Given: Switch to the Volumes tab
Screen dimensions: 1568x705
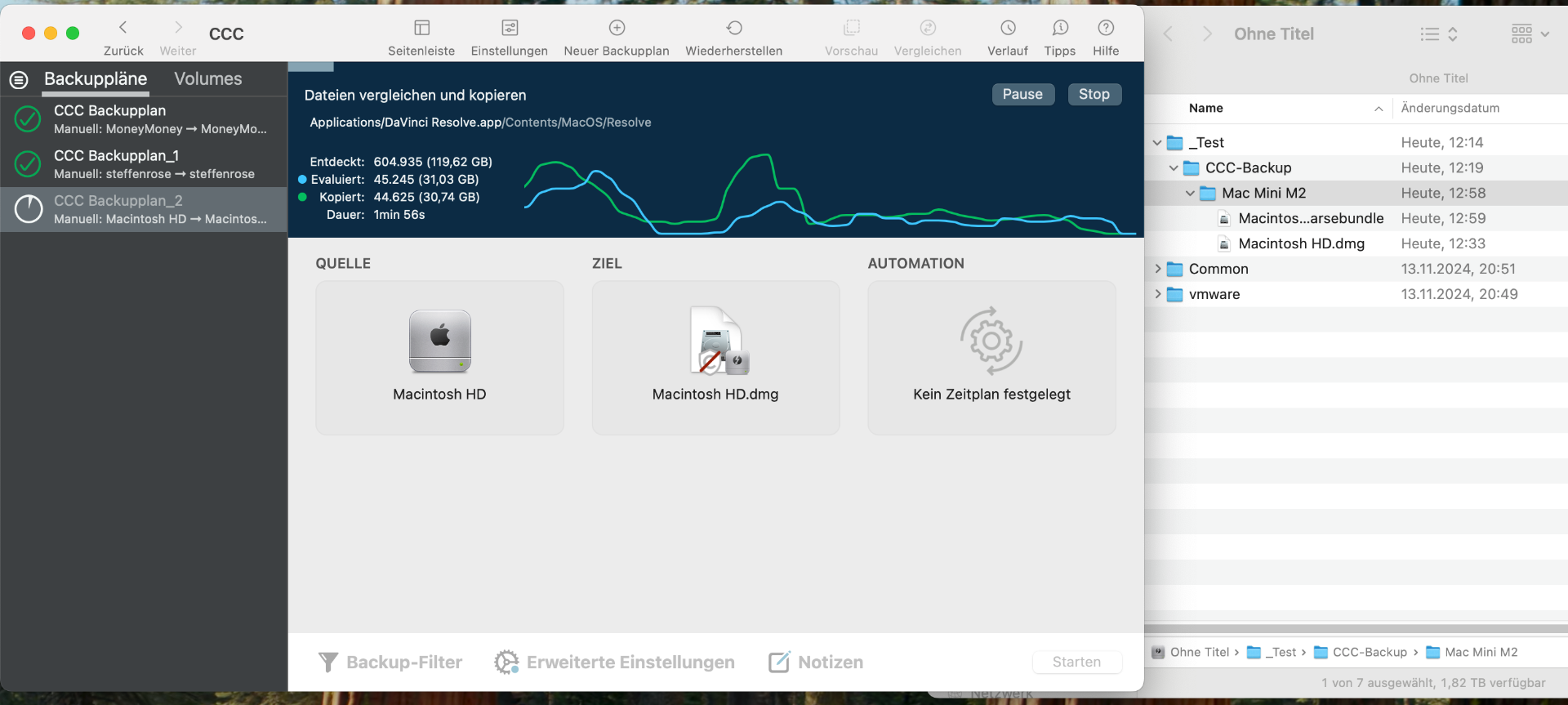Looking at the screenshot, I should (208, 79).
